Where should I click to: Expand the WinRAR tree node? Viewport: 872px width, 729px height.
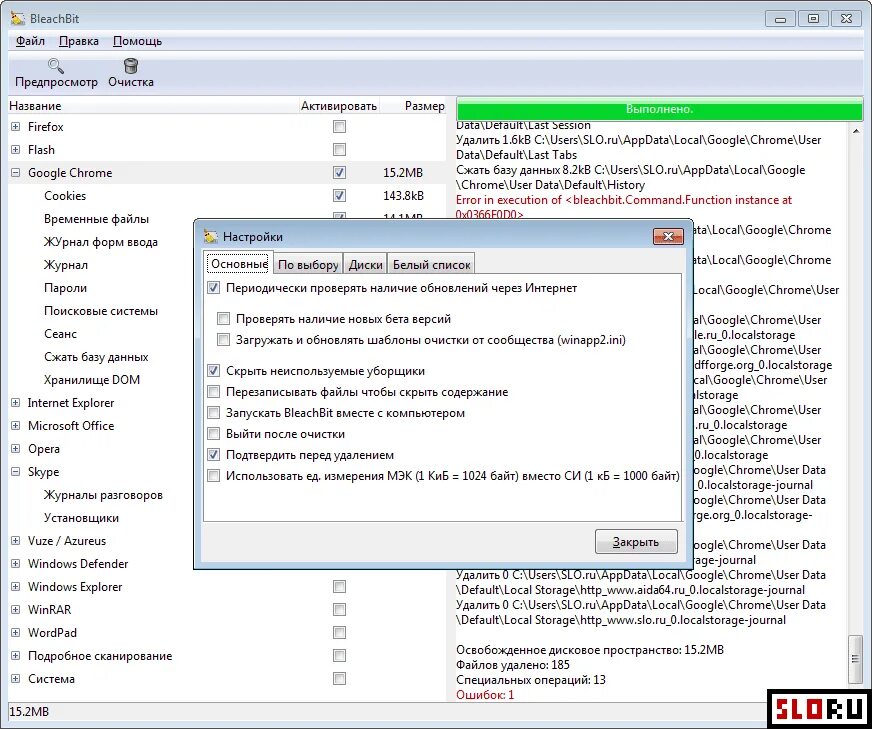[x=16, y=609]
